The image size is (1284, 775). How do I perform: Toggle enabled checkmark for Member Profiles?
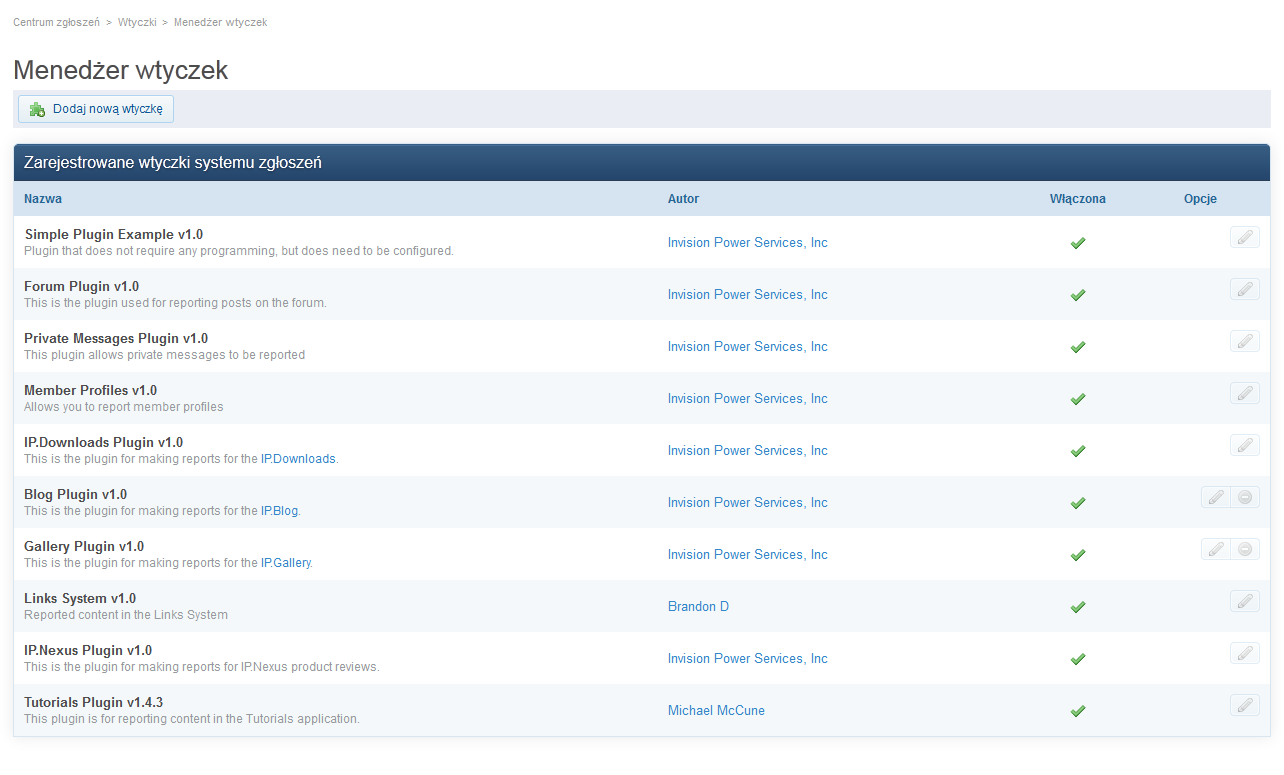1077,399
